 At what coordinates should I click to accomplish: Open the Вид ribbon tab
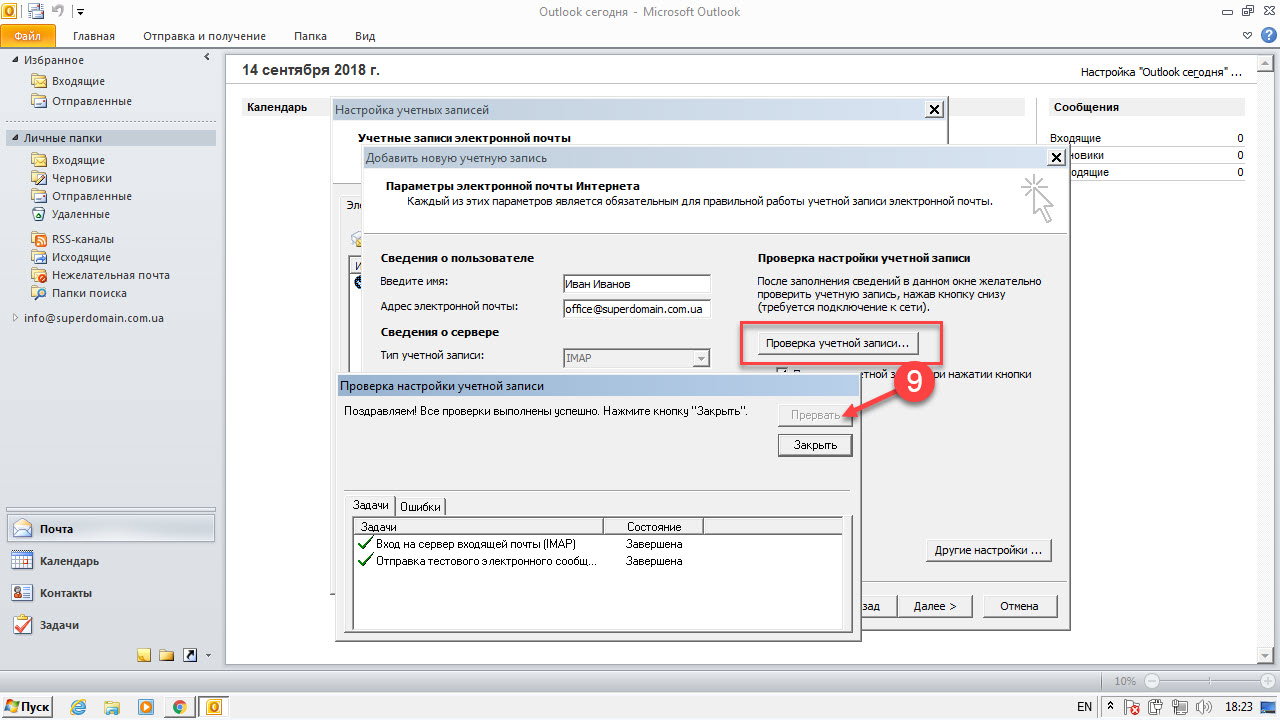click(365, 36)
